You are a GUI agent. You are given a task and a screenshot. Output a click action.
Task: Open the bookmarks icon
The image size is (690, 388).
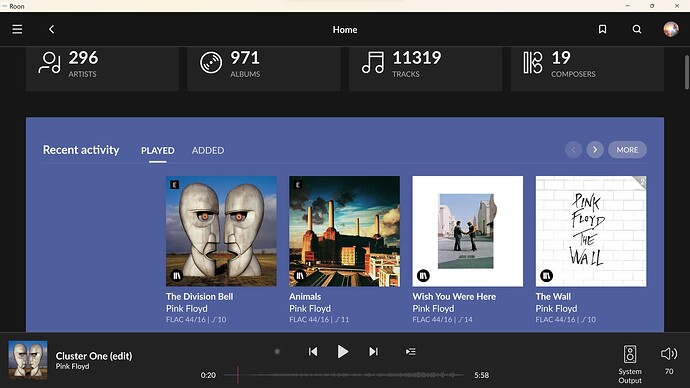[x=602, y=29]
